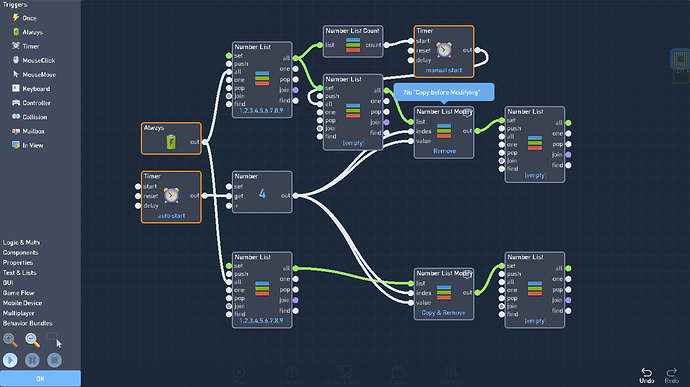
Task: Collapse the Triggers category header
Action: [15, 4]
